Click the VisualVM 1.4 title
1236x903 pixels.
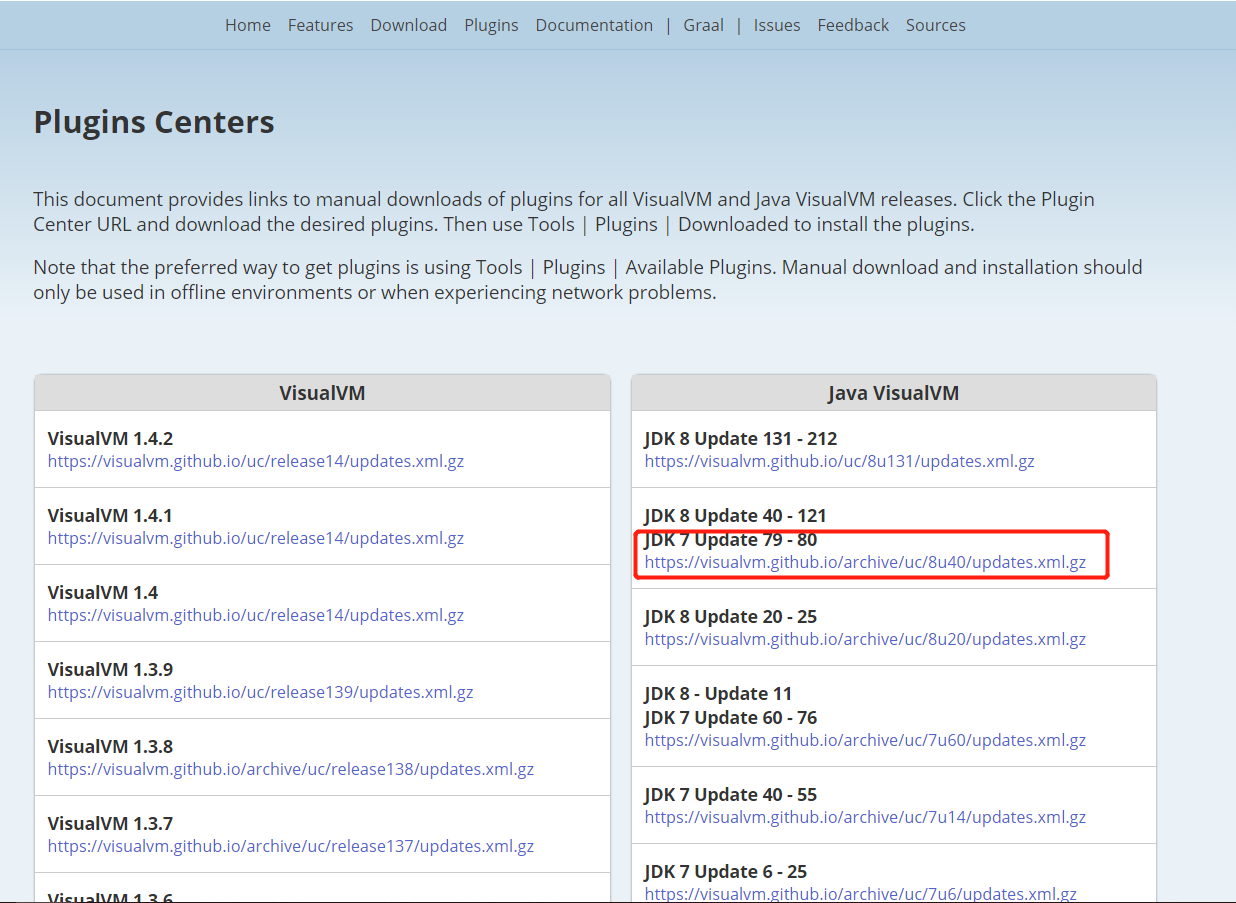tap(103, 592)
